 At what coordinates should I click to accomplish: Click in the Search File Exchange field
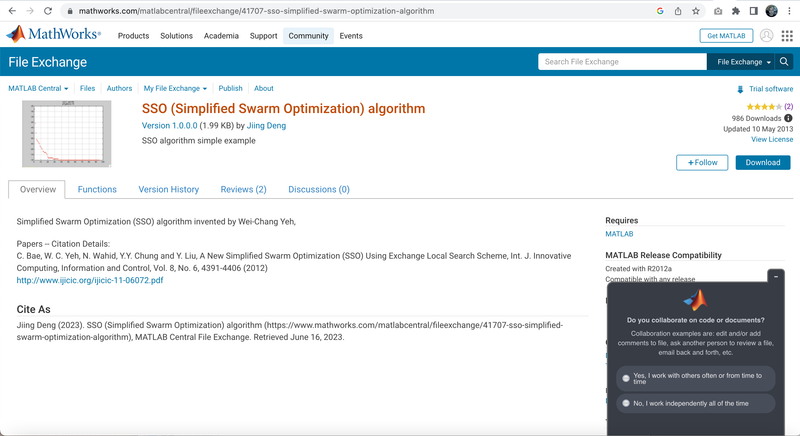click(622, 62)
